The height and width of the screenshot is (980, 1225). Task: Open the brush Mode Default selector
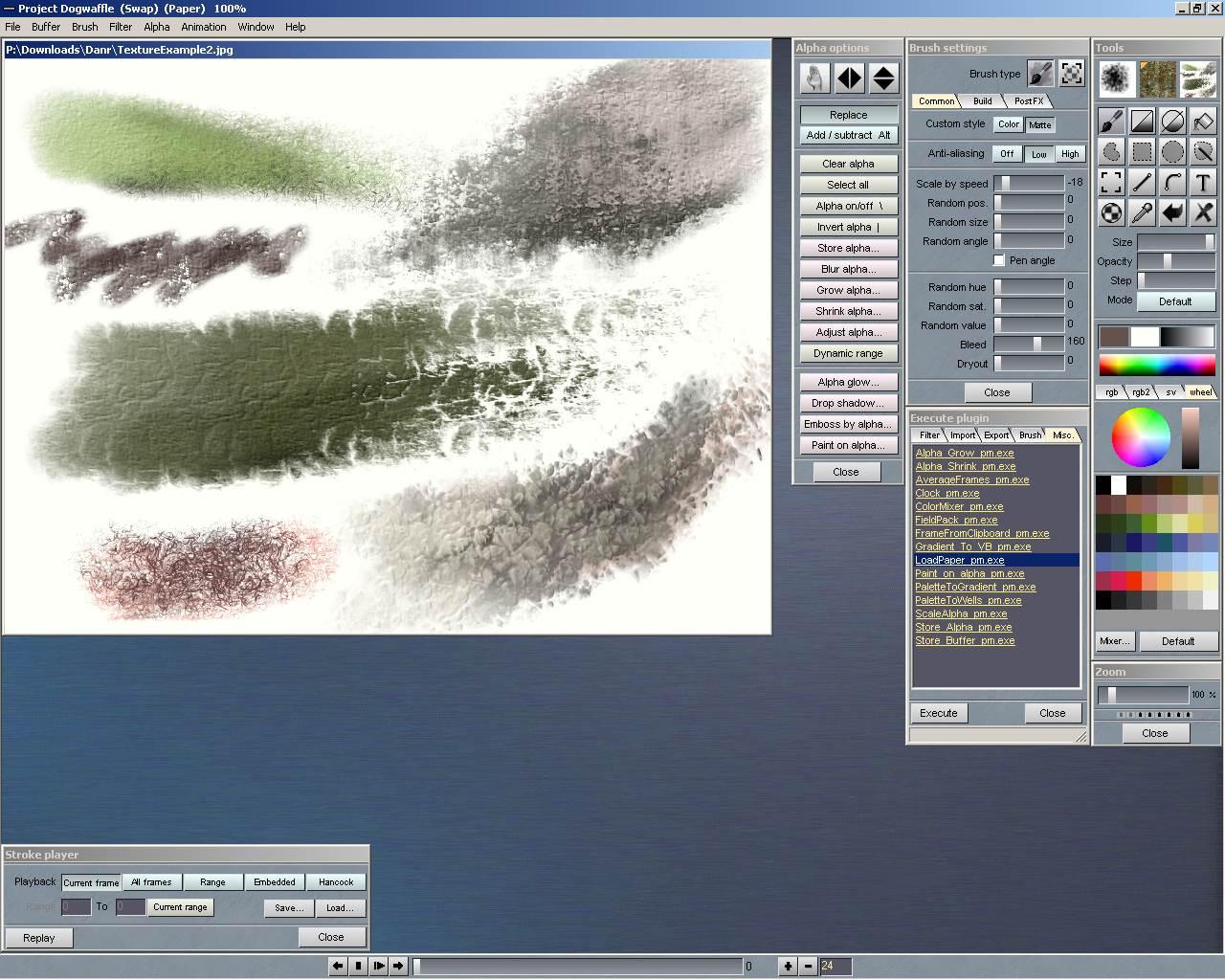coord(1175,301)
